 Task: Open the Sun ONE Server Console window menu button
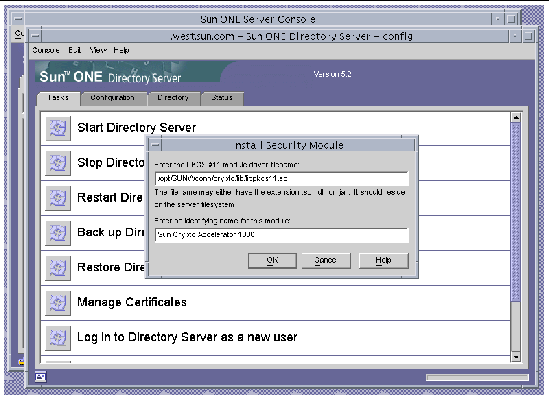tap(18, 19)
